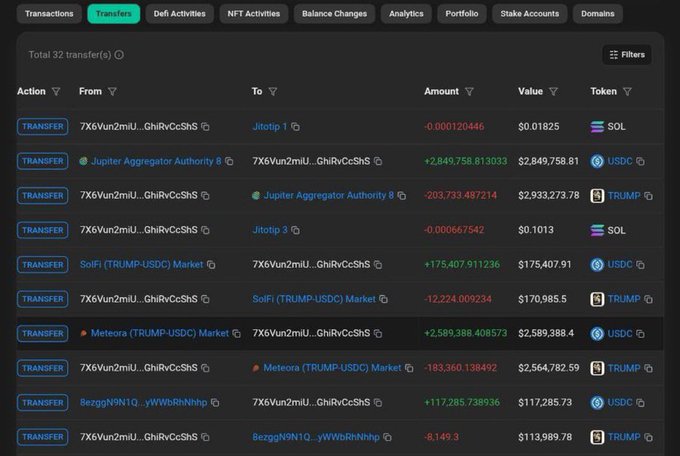The height and width of the screenshot is (456, 680).
Task: Open the Value column filter
Action: coord(553,92)
